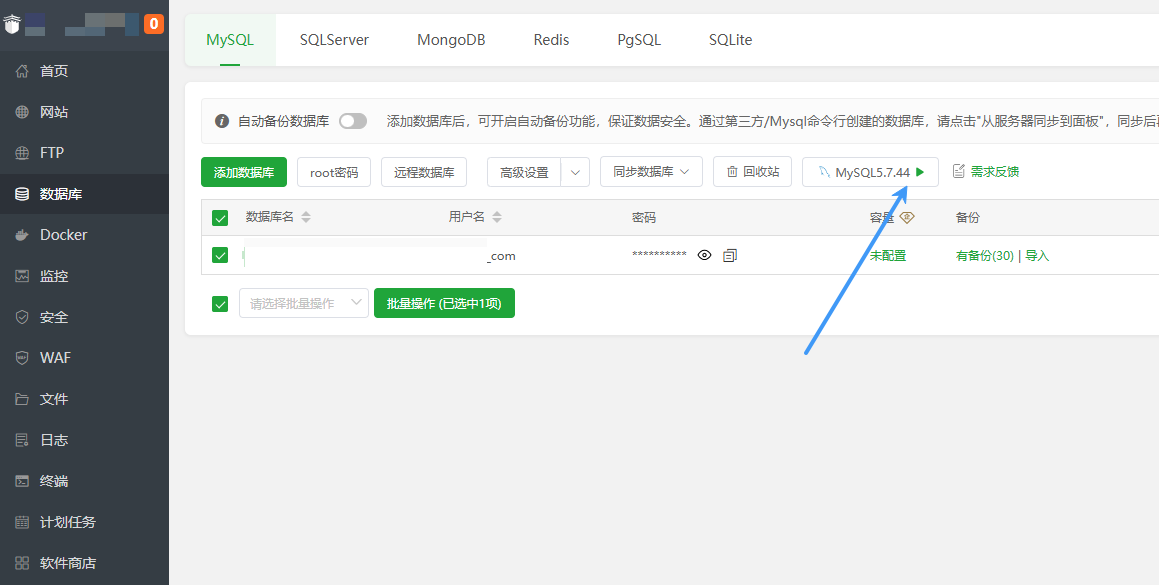1159x585 pixels.
Task: Click the 添加数据库 button
Action: [x=244, y=172]
